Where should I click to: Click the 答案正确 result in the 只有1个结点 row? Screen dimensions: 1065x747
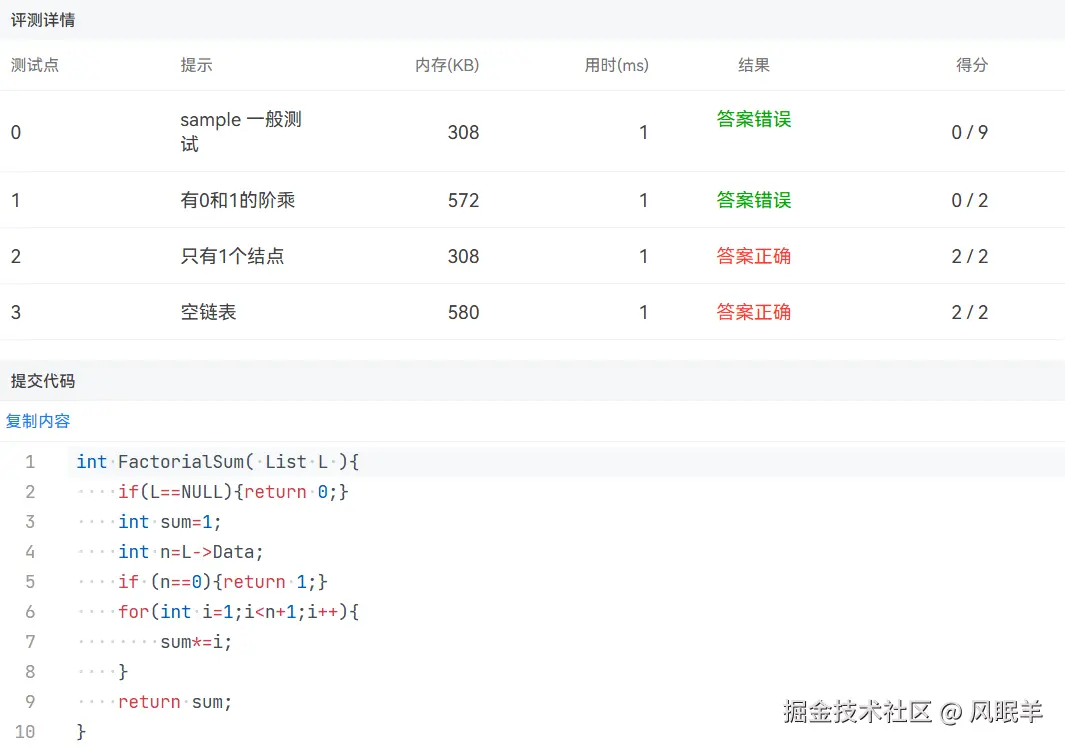coord(754,256)
